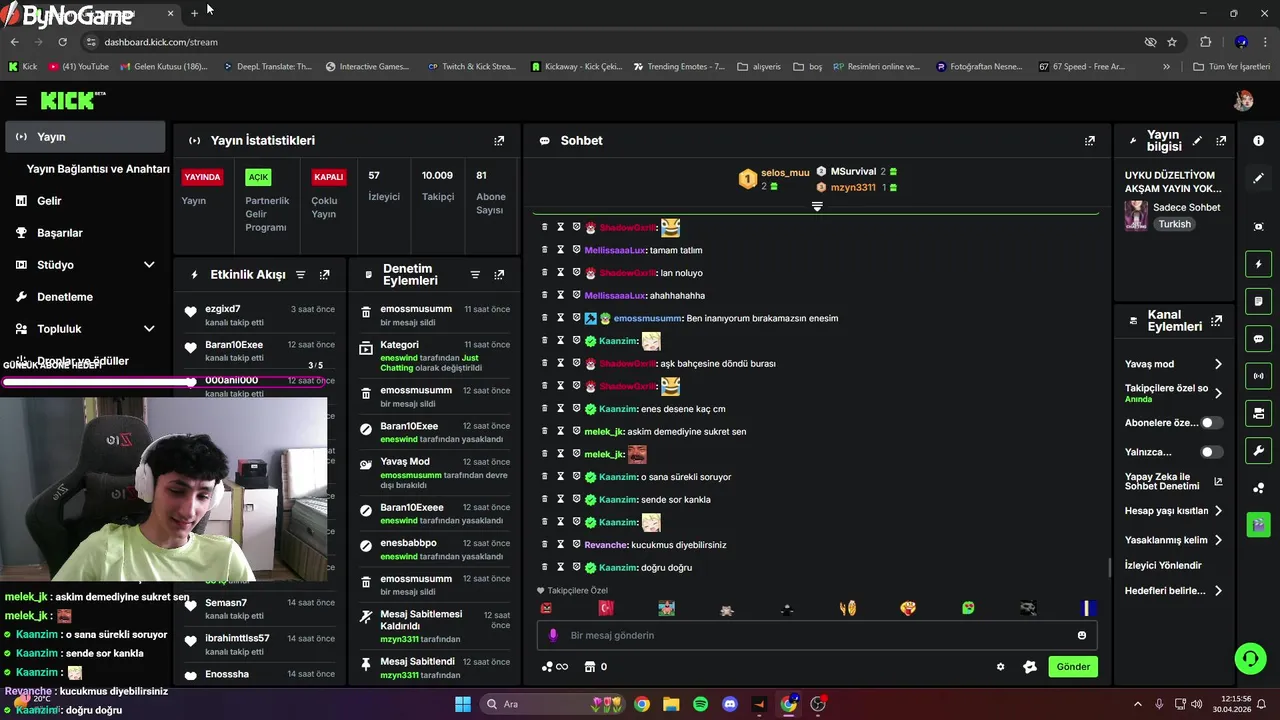Click Revanche message "kucukmus diyebilirsiniz"

[x=679, y=545]
